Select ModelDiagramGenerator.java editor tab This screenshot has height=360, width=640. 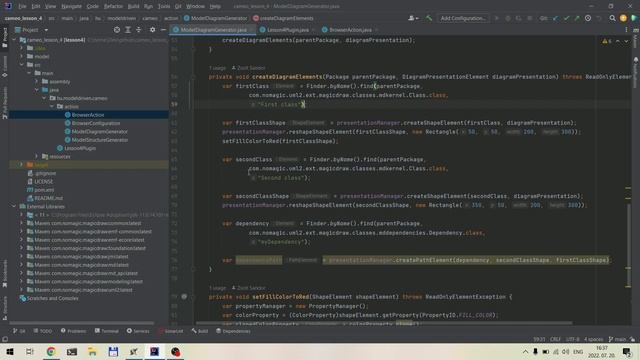coord(213,30)
